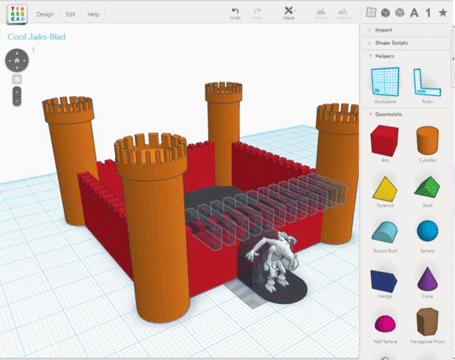This screenshot has height=360, width=455.
Task: Click the Tinkercad logo icon
Action: 17,14
